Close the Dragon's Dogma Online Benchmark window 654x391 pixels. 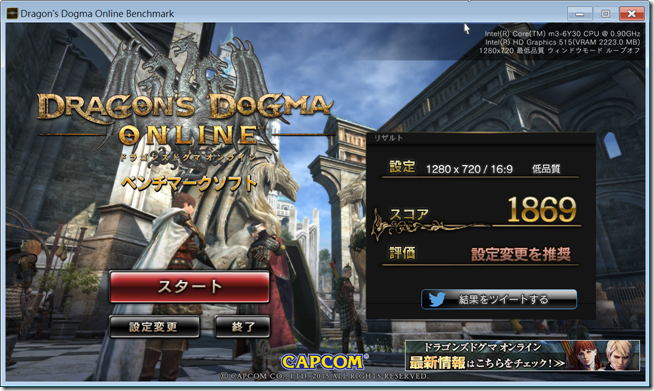631,14
